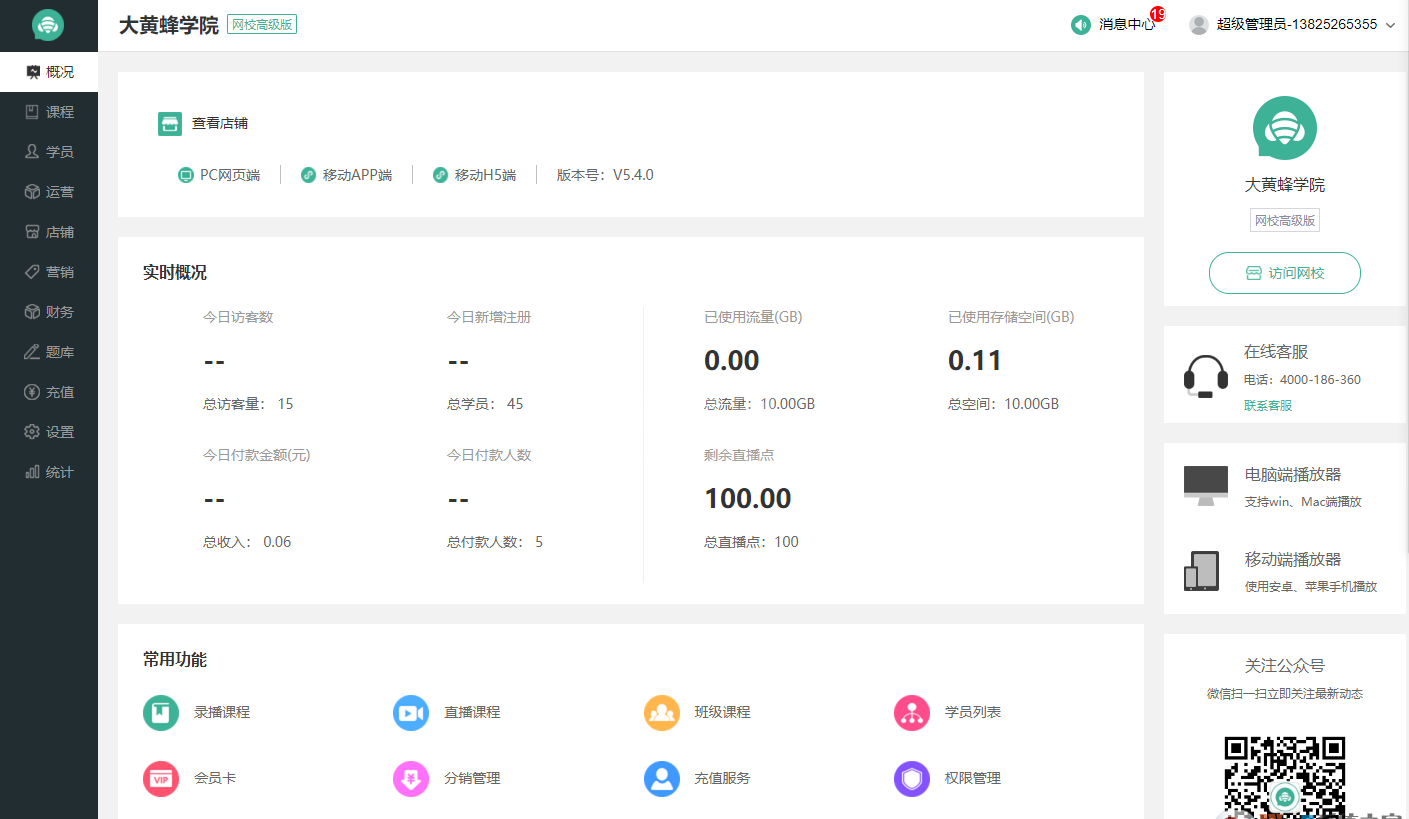Image resolution: width=1409 pixels, height=819 pixels.
Task: Open the 充值服务 recharge service shortcut icon
Action: pos(662,779)
